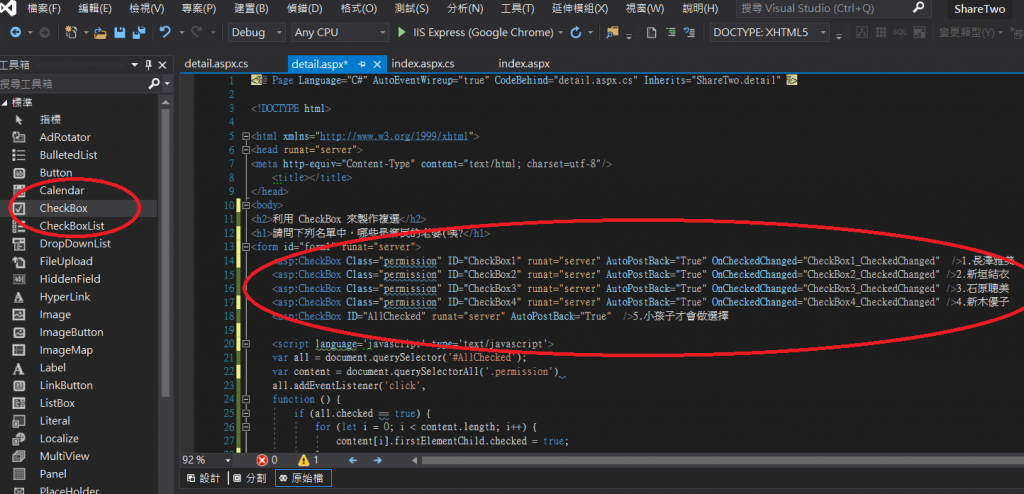Click the new project icon in toolbar
This screenshot has height=494, width=1024.
(x=72, y=33)
